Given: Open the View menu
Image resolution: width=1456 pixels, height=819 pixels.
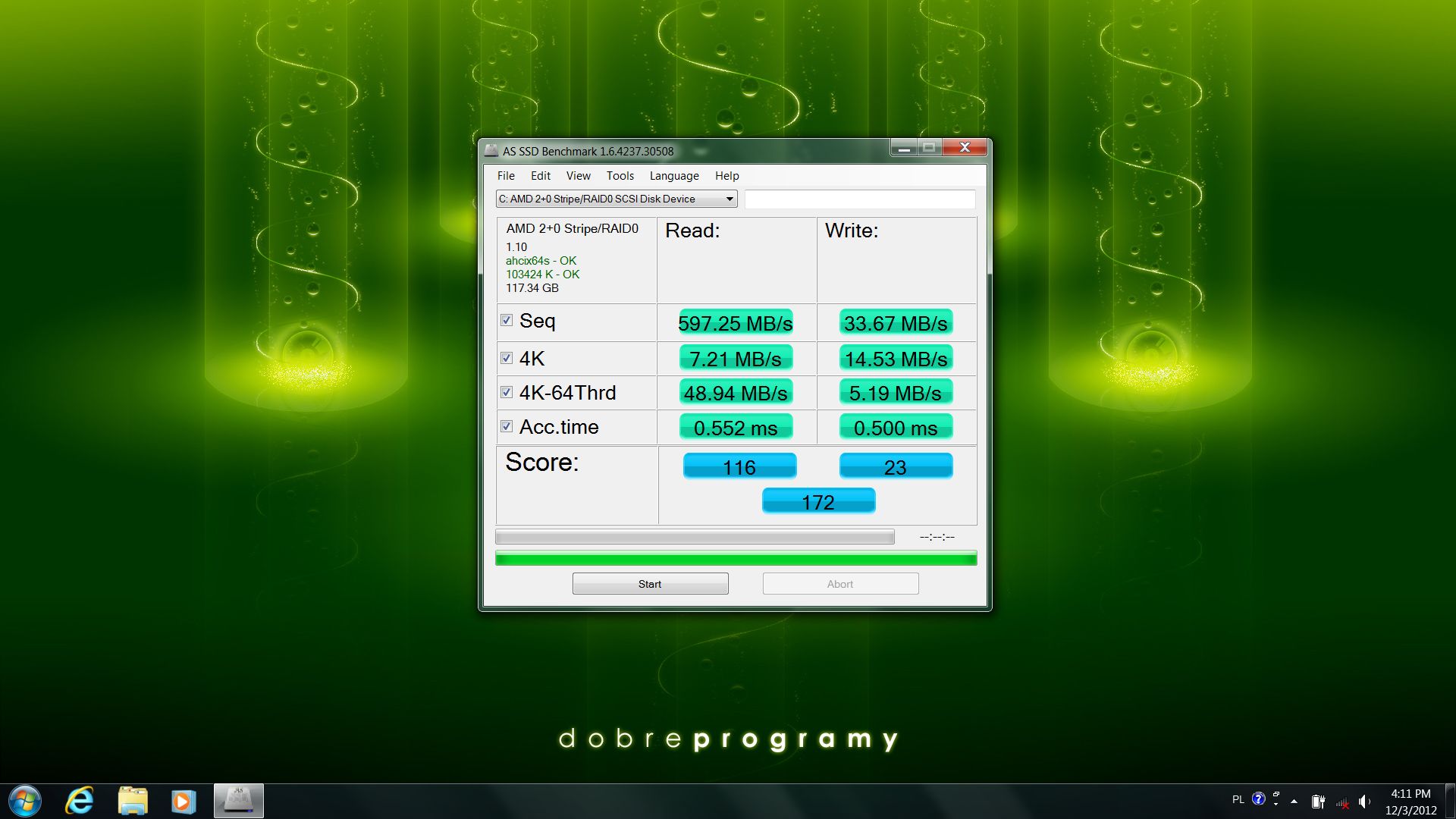Looking at the screenshot, I should click(579, 176).
